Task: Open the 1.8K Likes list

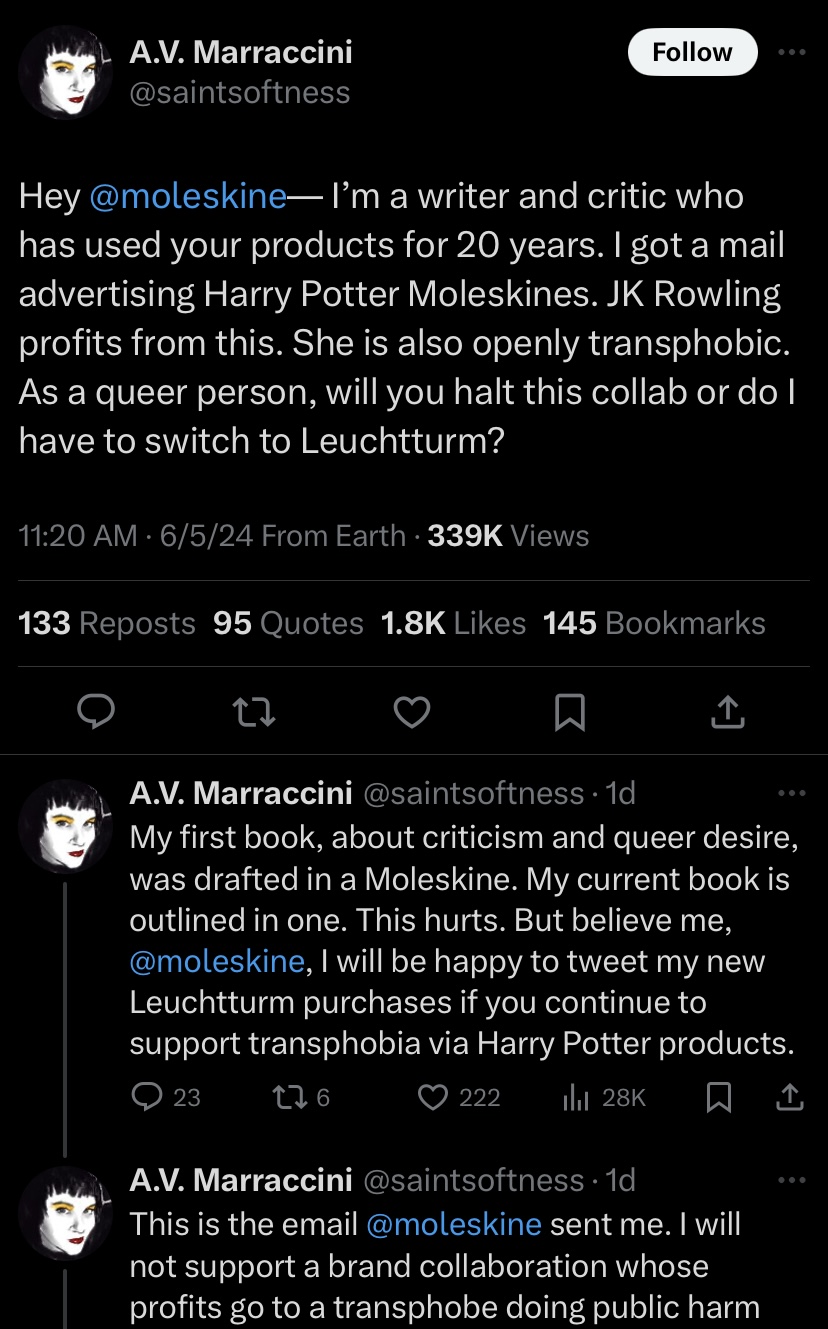Action: point(453,623)
